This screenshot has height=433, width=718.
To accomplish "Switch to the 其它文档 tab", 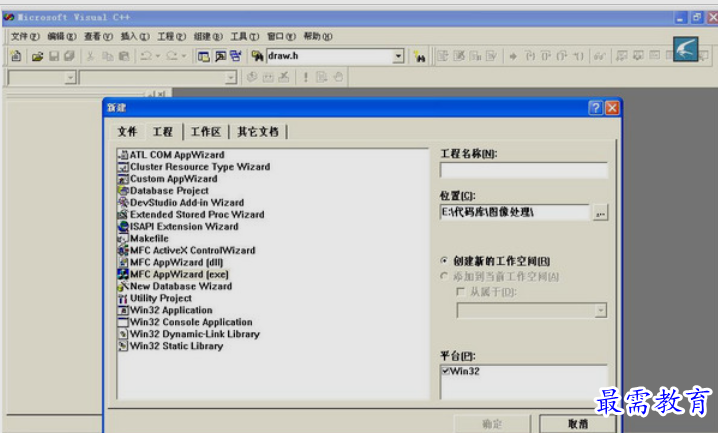I will pos(258,132).
